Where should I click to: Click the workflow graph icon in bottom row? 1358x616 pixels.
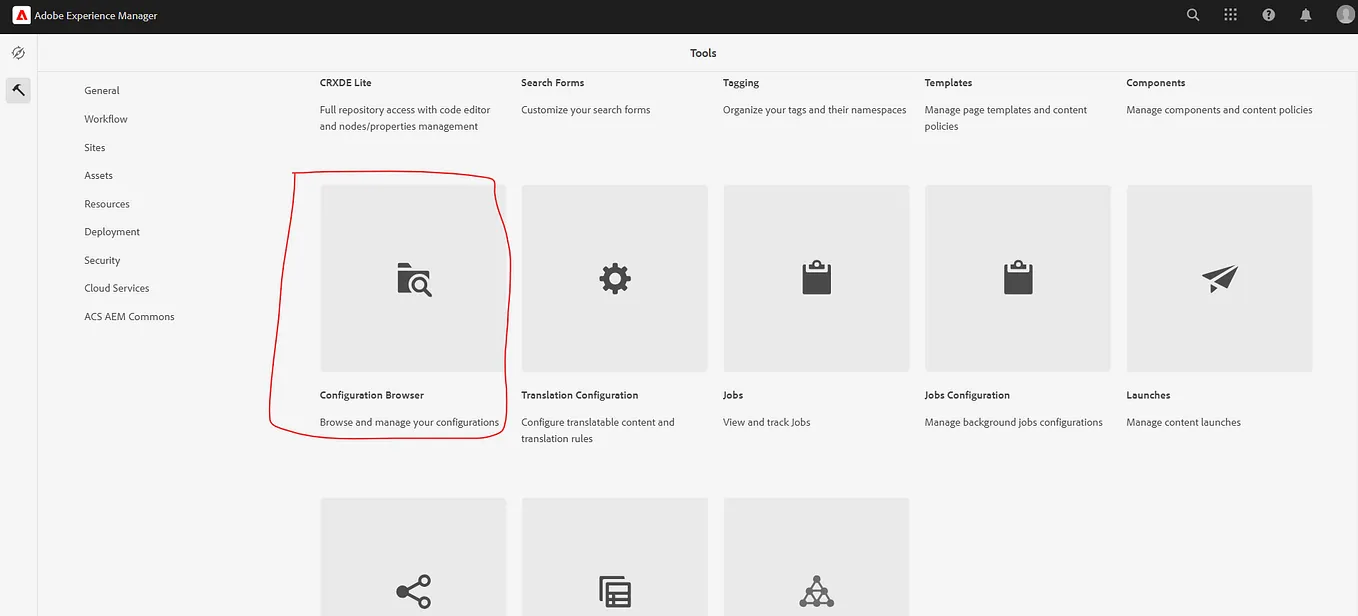(816, 591)
